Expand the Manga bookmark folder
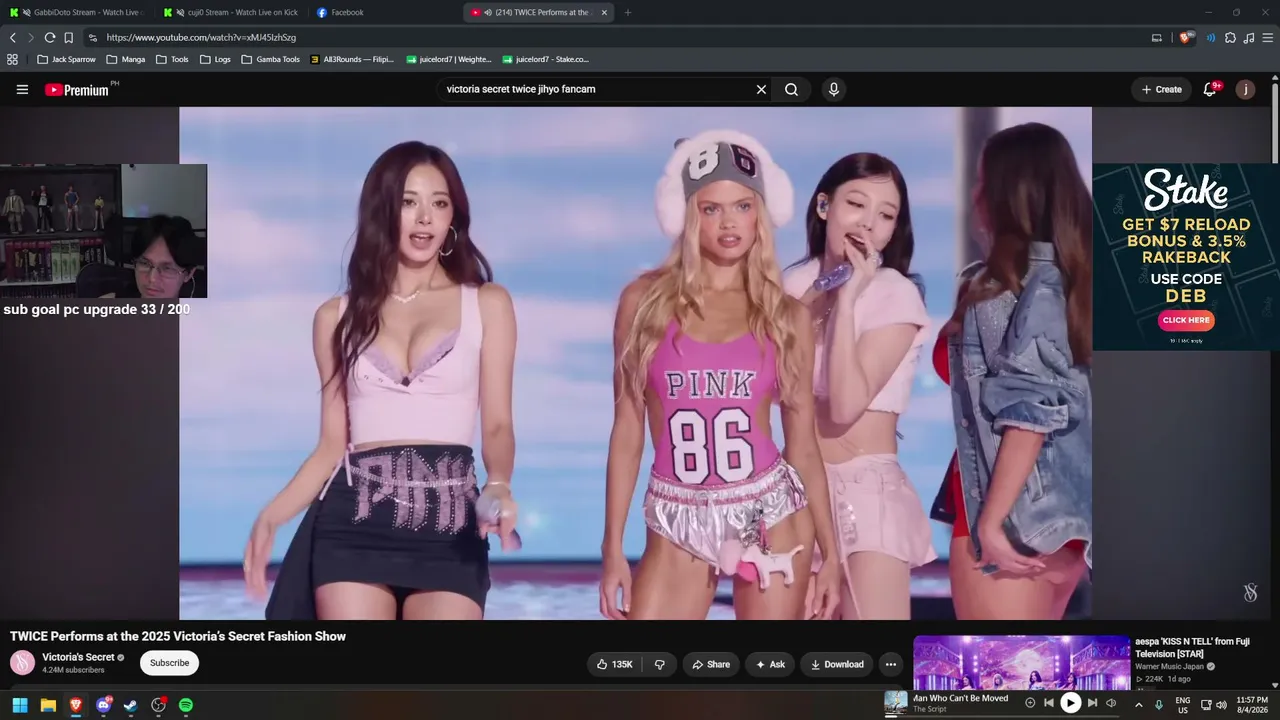1280x720 pixels. [126, 59]
